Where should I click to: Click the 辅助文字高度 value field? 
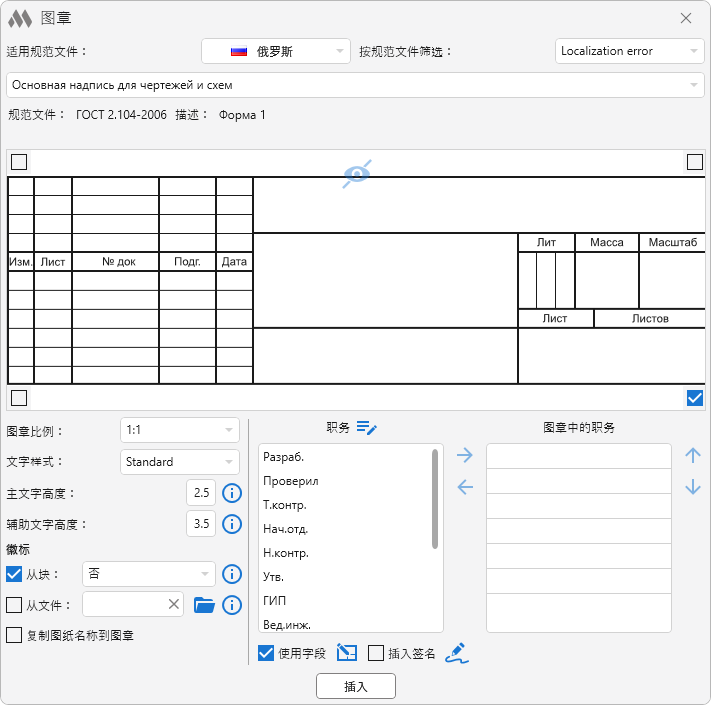coord(201,524)
